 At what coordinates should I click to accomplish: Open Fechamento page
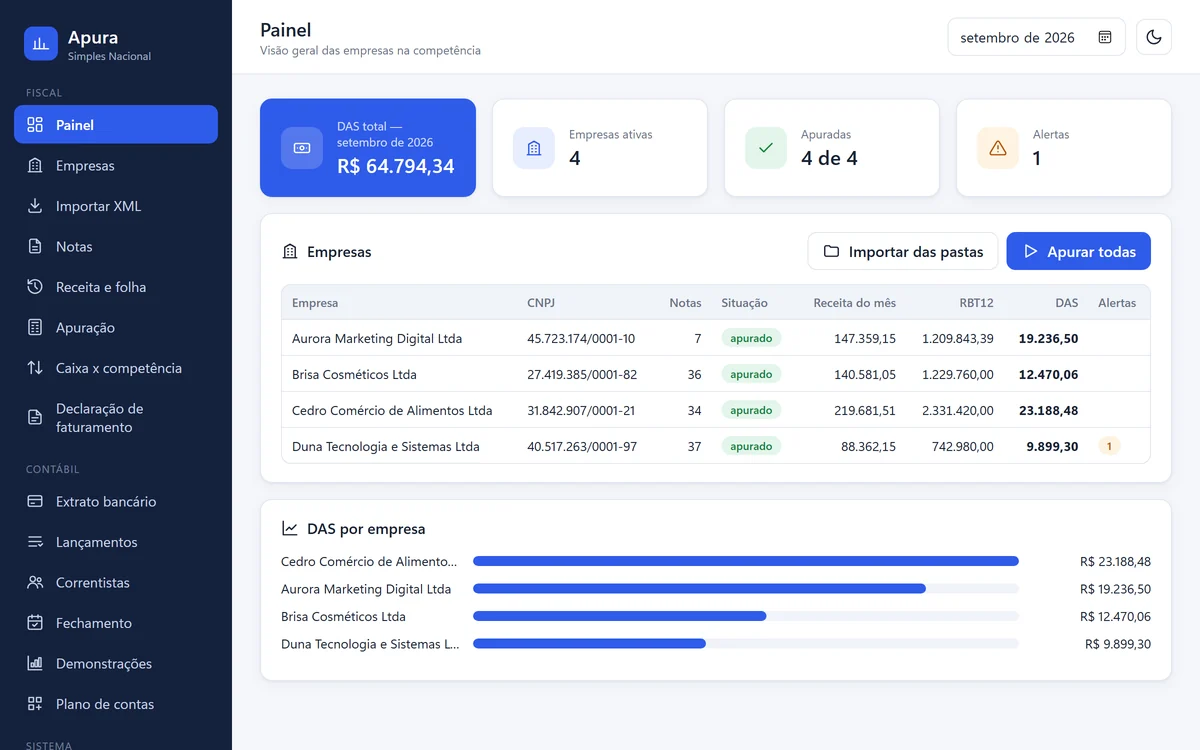pyautogui.click(x=116, y=623)
